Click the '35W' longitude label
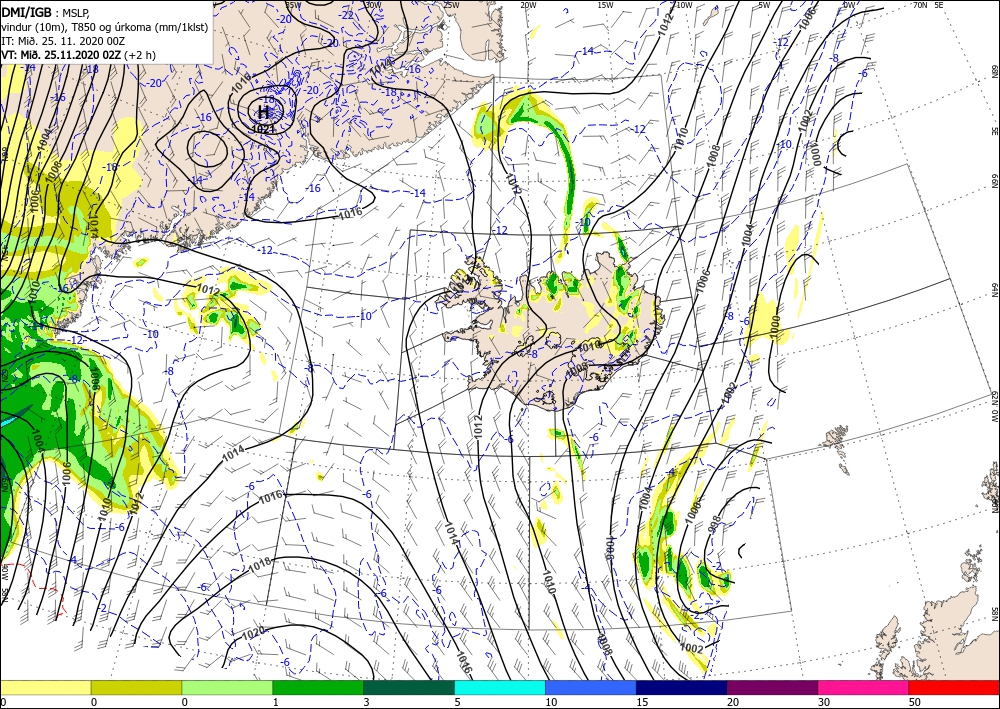Image resolution: width=1000 pixels, height=709 pixels. [293, 5]
